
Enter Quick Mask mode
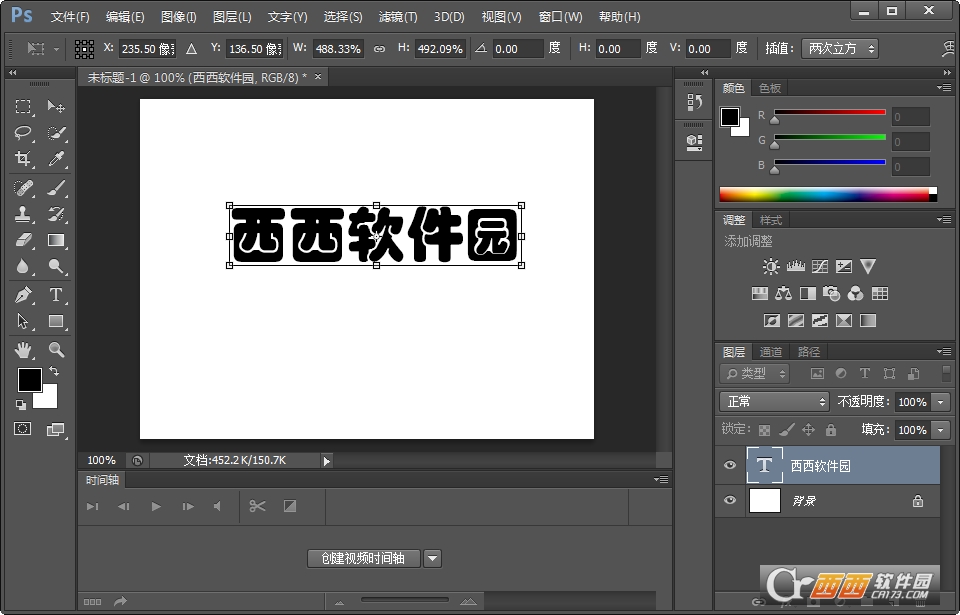click(20, 426)
